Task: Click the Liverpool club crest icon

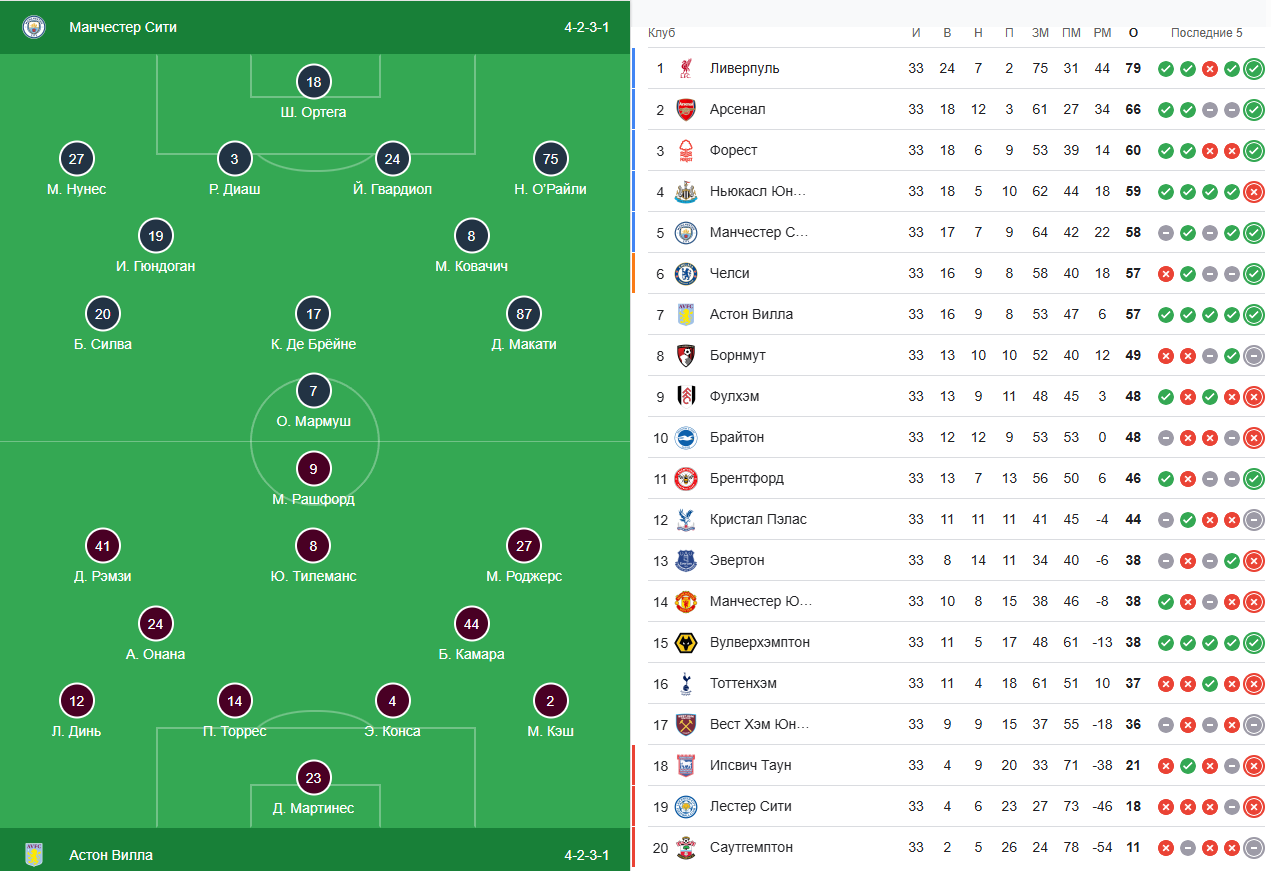Action: [685, 68]
